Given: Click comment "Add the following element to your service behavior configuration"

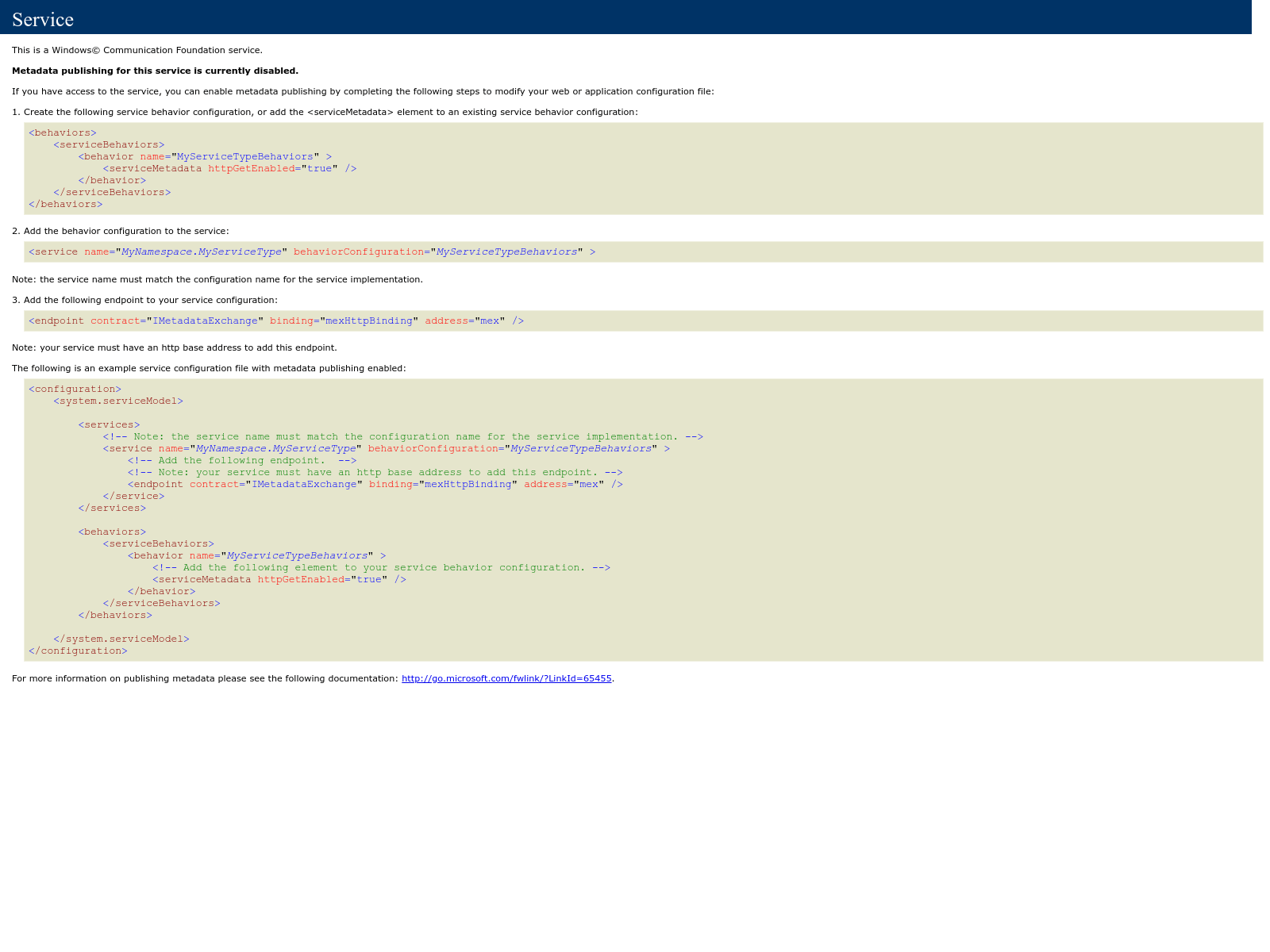Looking at the screenshot, I should (x=381, y=567).
